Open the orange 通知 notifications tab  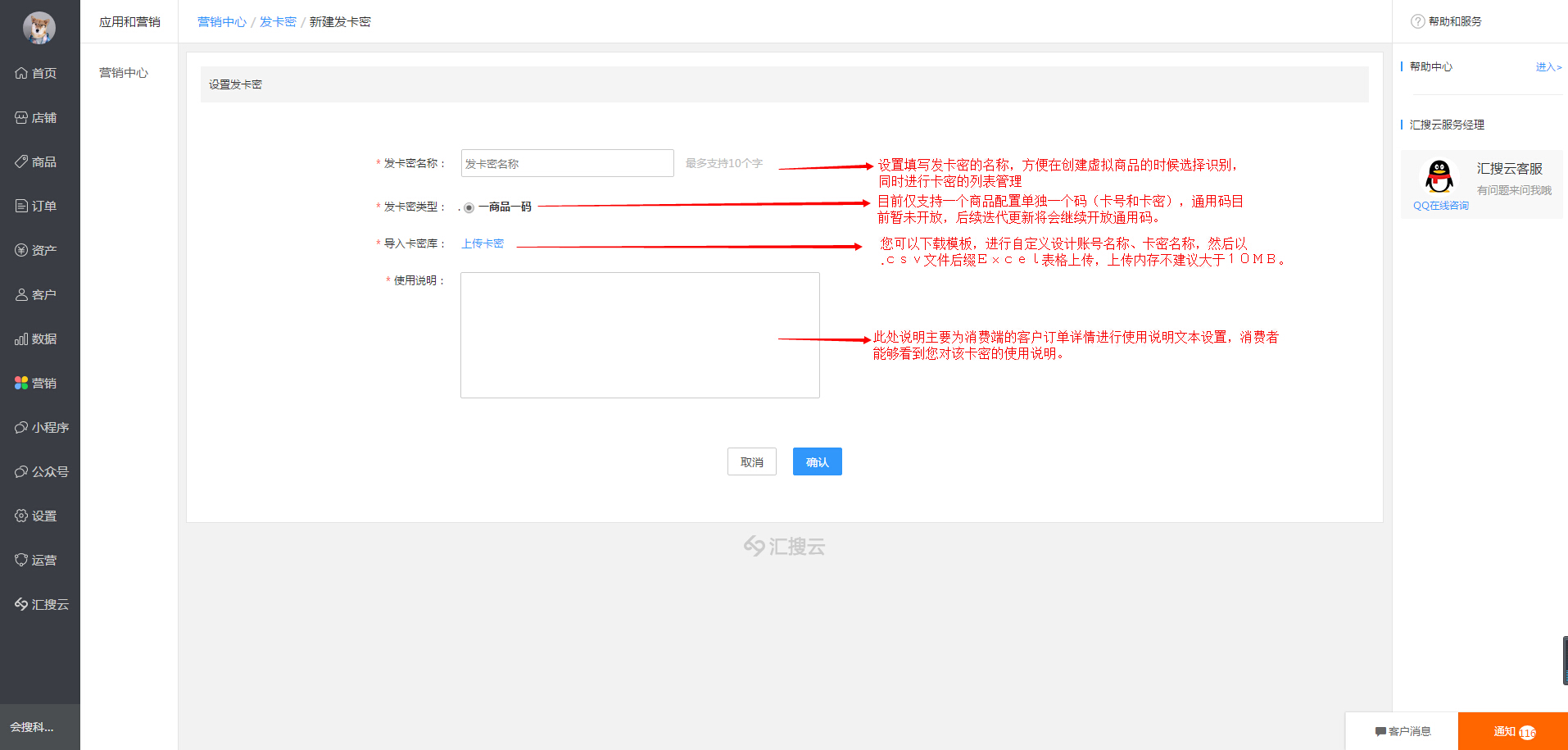[x=1512, y=731]
